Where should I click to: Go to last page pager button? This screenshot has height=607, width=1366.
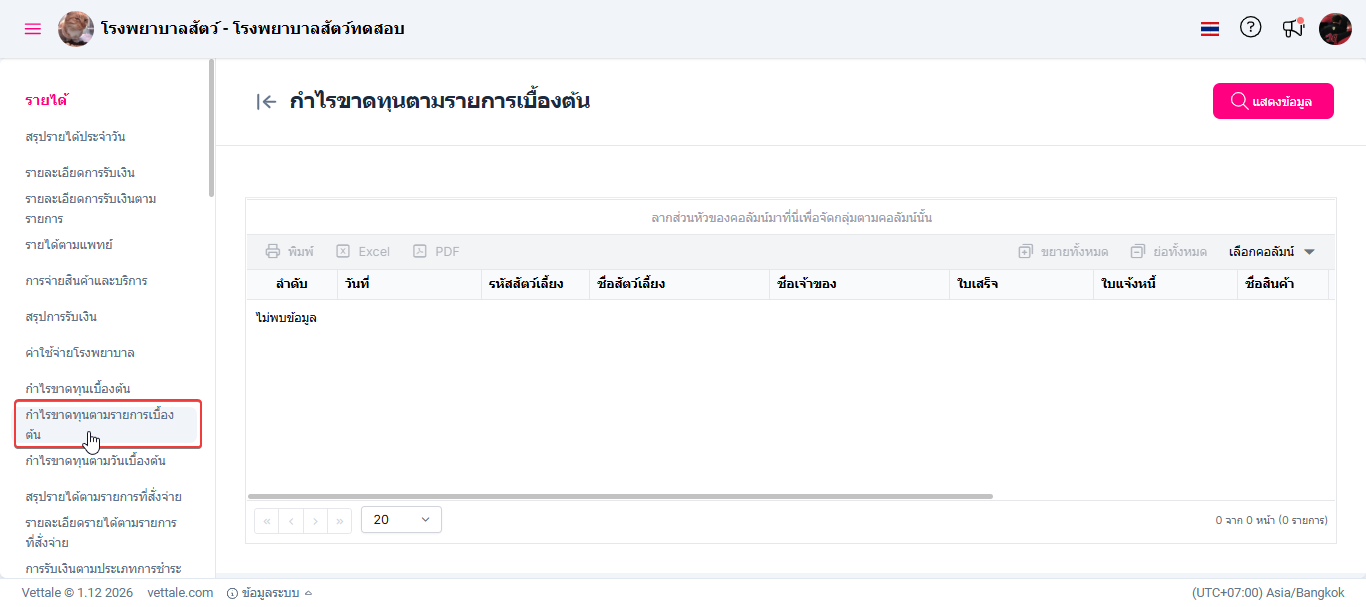(x=340, y=520)
